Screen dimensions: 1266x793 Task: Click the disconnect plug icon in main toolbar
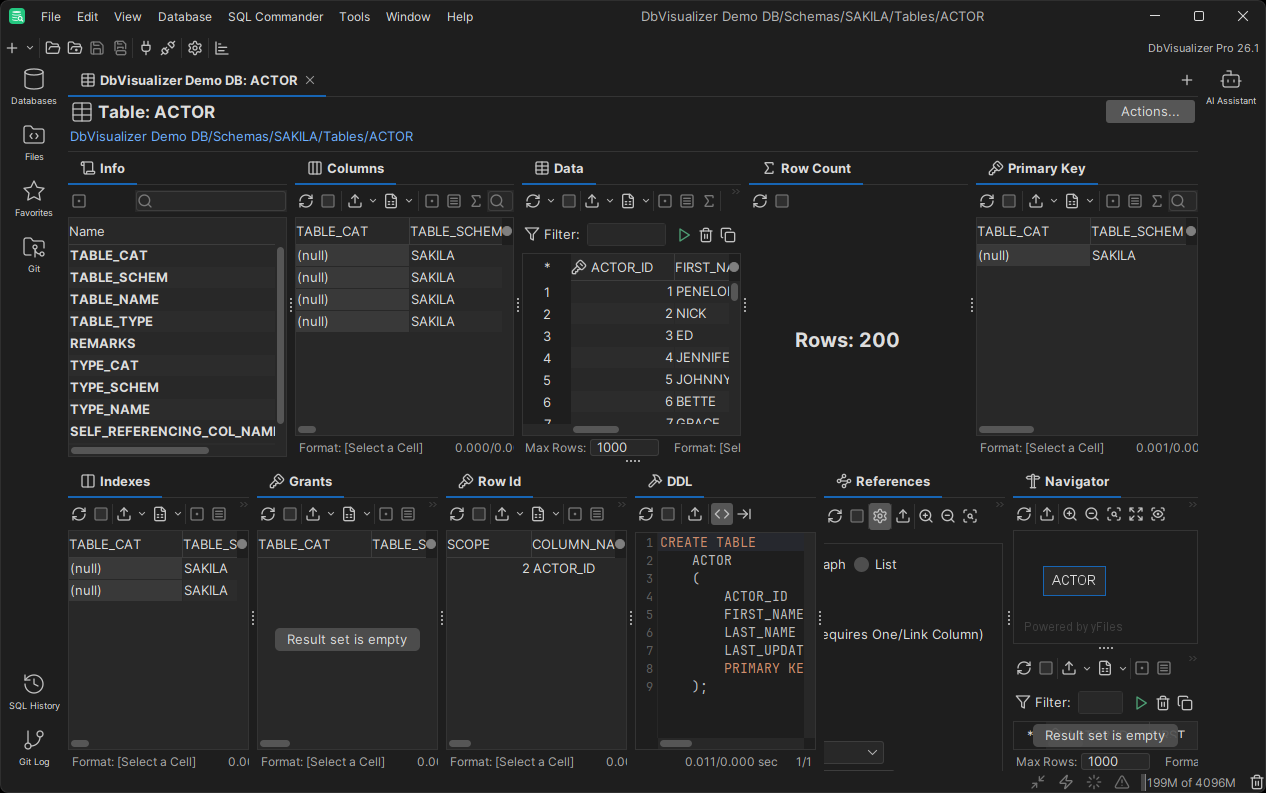tap(168, 48)
